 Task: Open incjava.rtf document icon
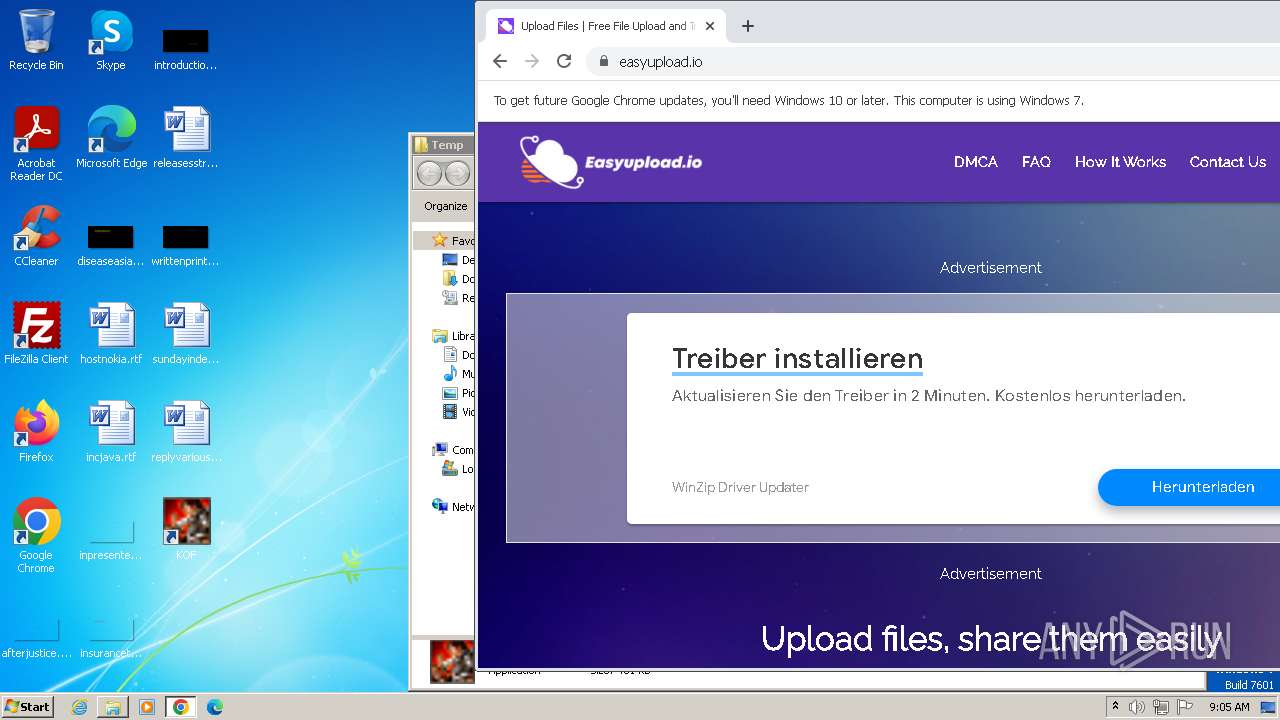[x=111, y=432]
